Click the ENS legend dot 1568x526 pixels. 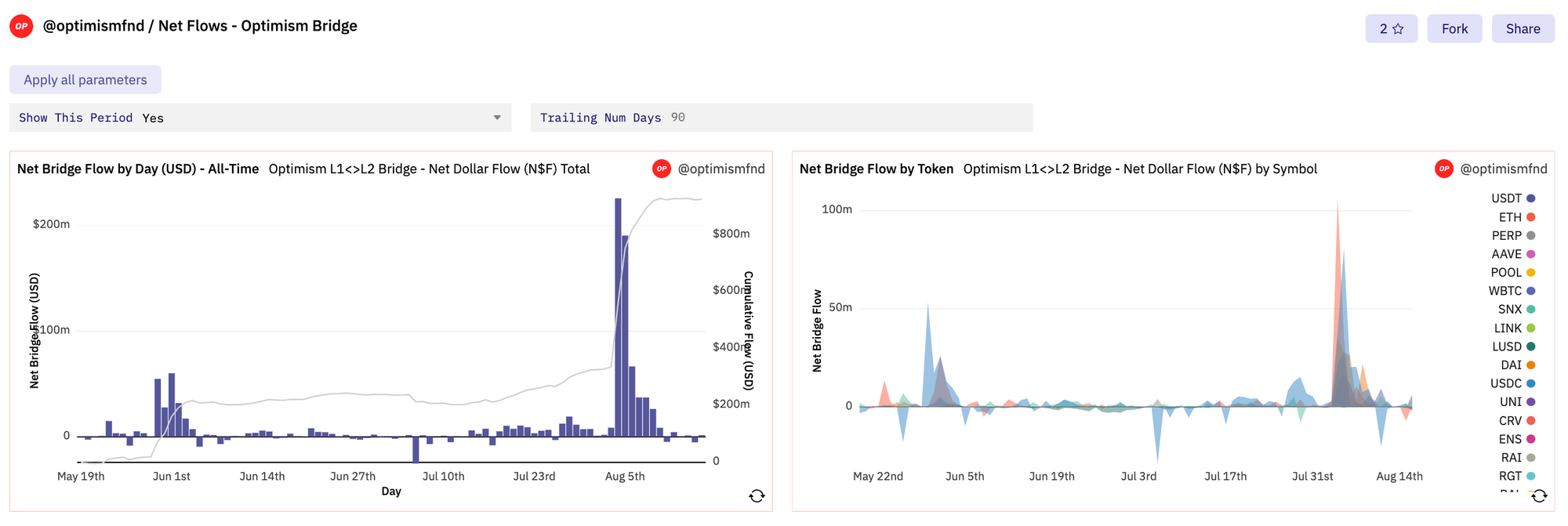(x=1530, y=439)
